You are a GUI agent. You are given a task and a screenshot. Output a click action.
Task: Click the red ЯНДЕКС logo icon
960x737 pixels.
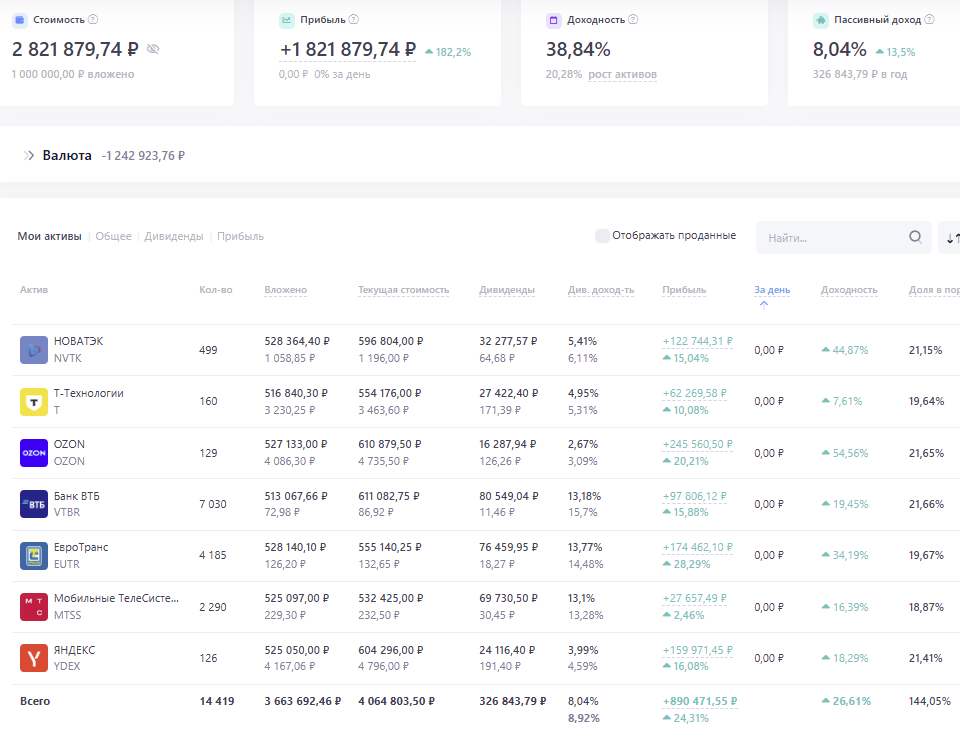coord(34,658)
